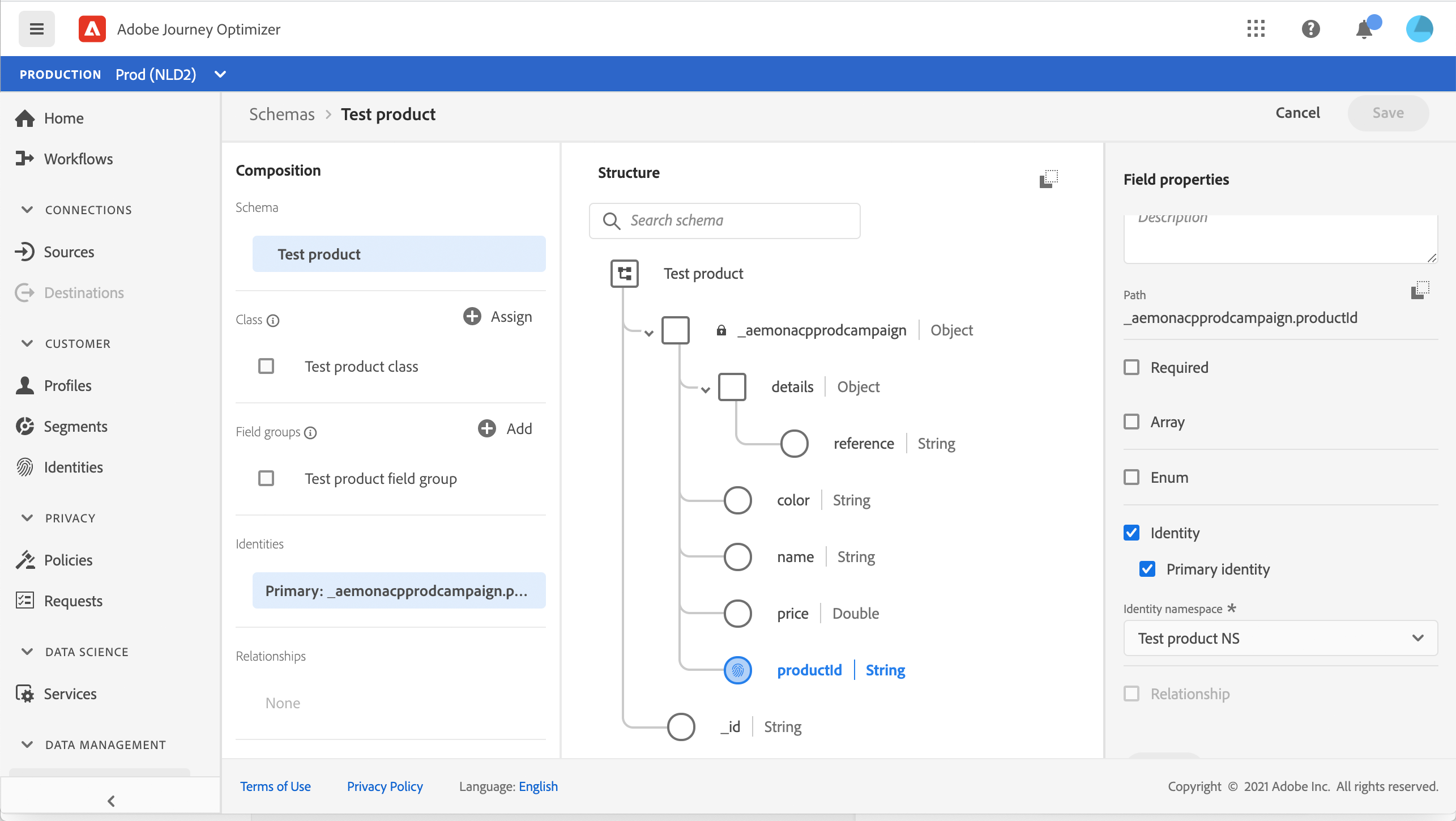Open the Identity namespace dropdown
1456x821 pixels.
1280,639
